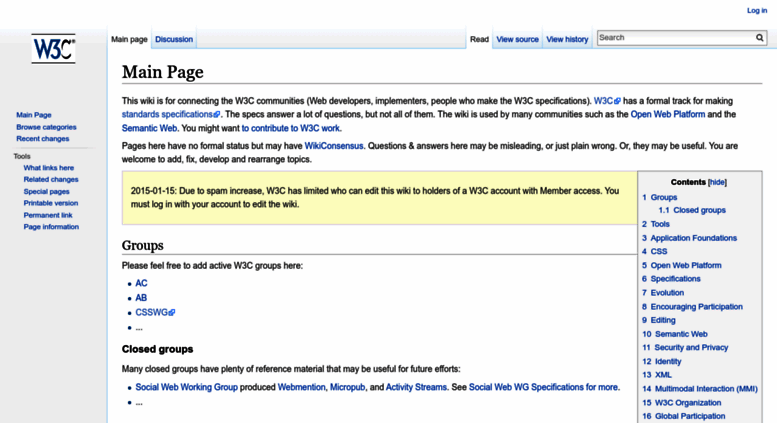
Task: Open the View source tab
Action: point(517,39)
